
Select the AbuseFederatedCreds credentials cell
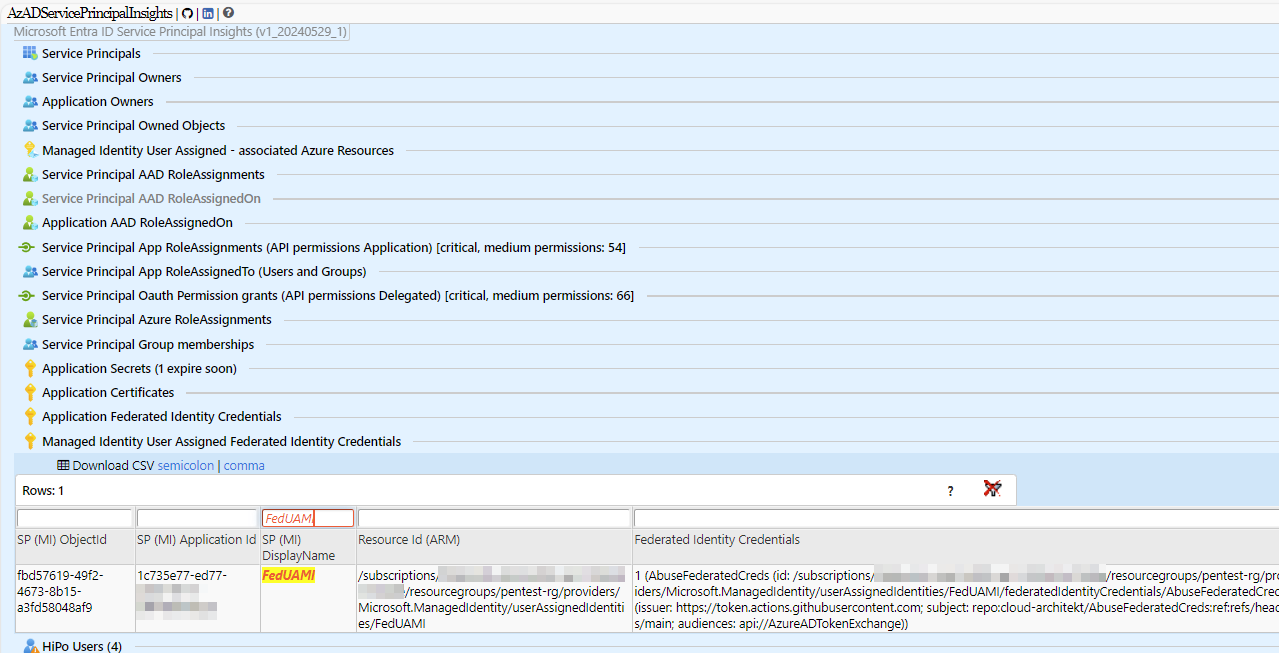click(956, 599)
